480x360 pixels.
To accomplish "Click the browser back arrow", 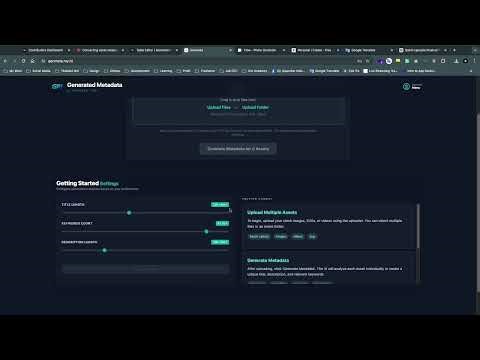I will (5, 61).
